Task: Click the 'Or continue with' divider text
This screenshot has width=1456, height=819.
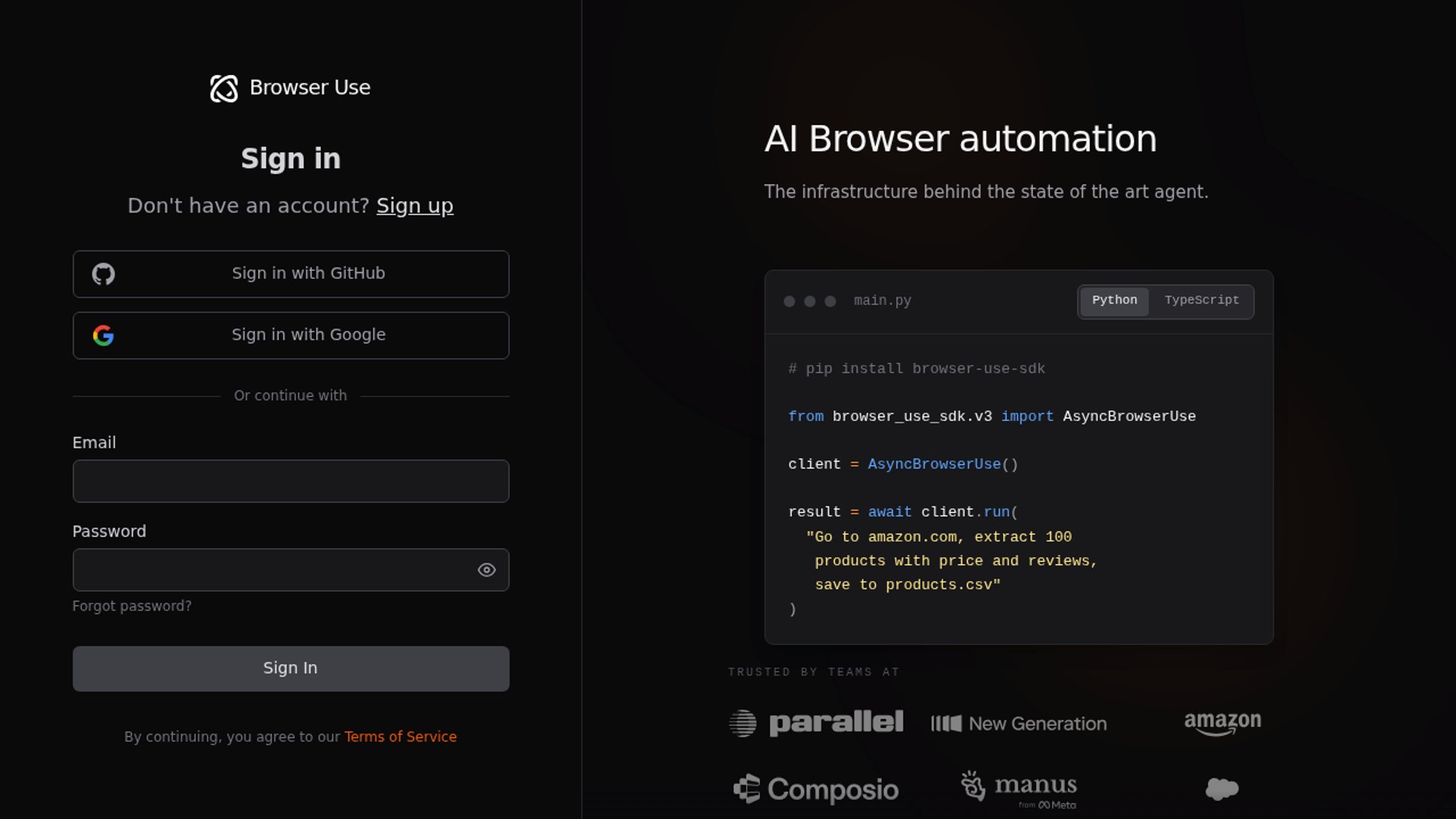Action: coord(290,396)
